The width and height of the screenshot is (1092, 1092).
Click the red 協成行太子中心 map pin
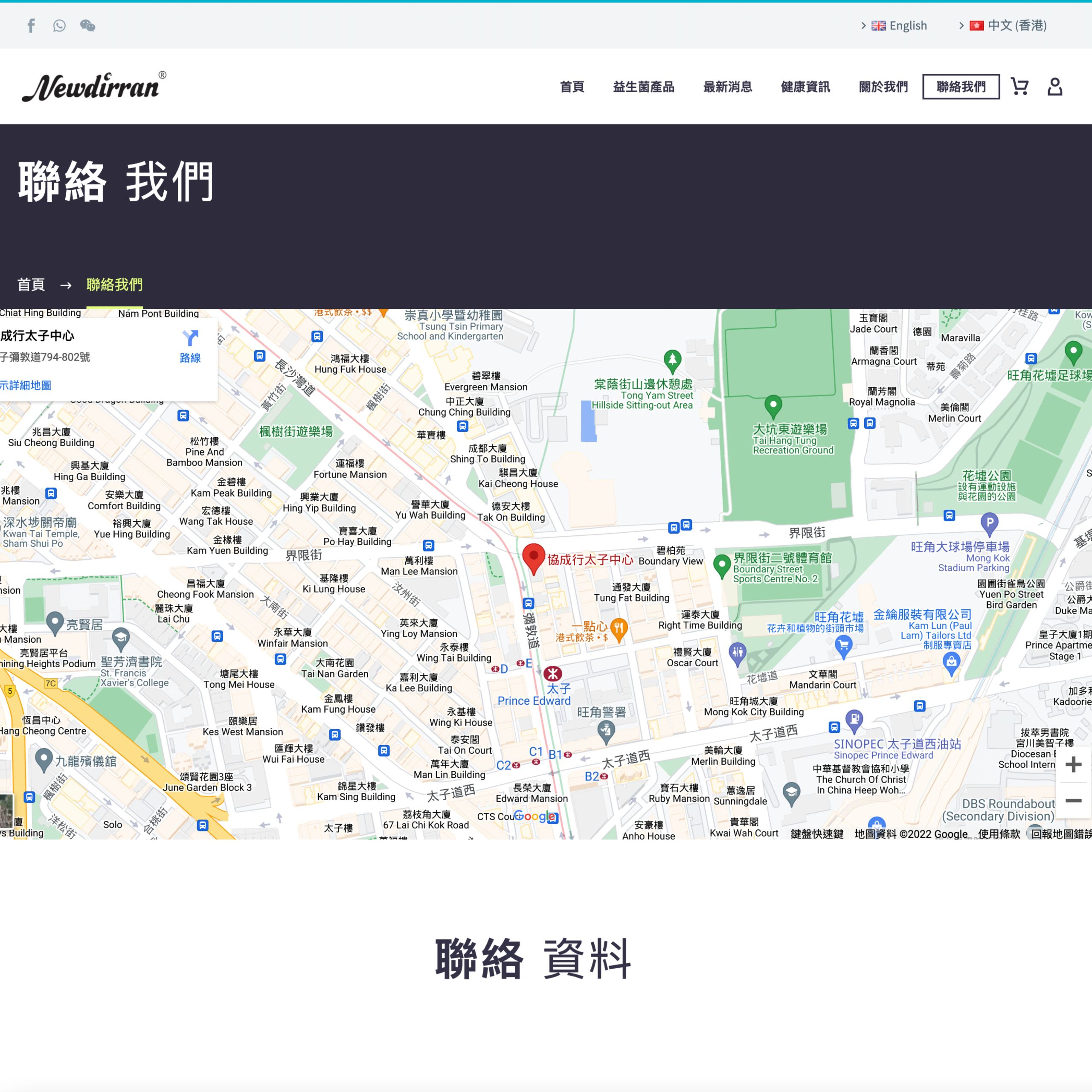pos(533,558)
